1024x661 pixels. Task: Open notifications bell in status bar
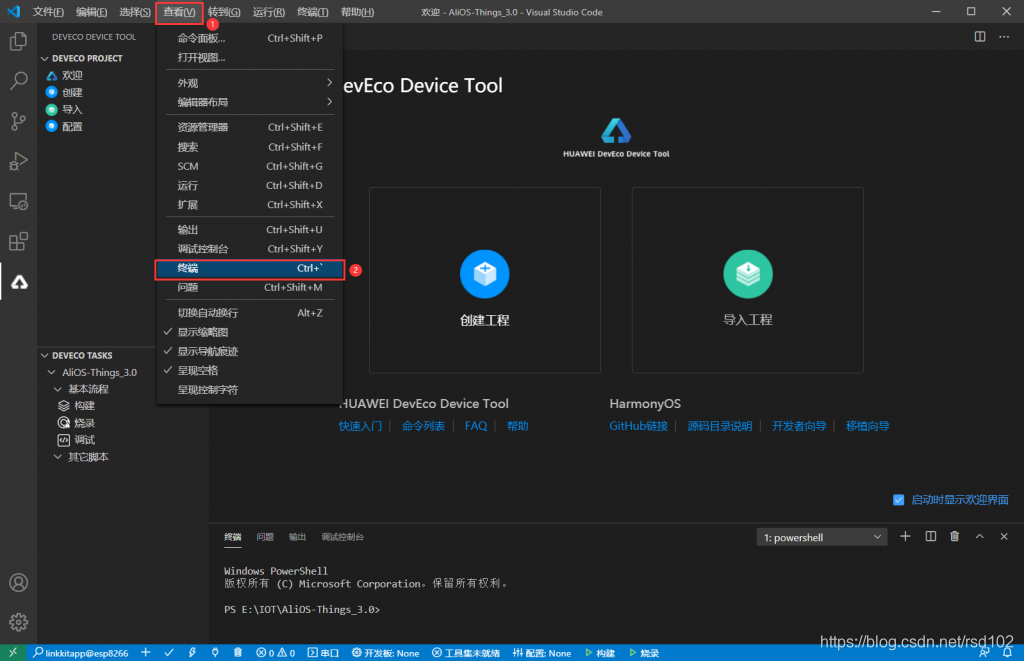(1007, 653)
